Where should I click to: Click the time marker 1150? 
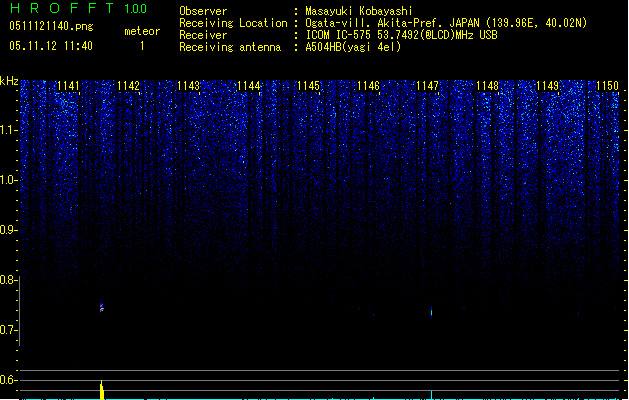[x=607, y=86]
